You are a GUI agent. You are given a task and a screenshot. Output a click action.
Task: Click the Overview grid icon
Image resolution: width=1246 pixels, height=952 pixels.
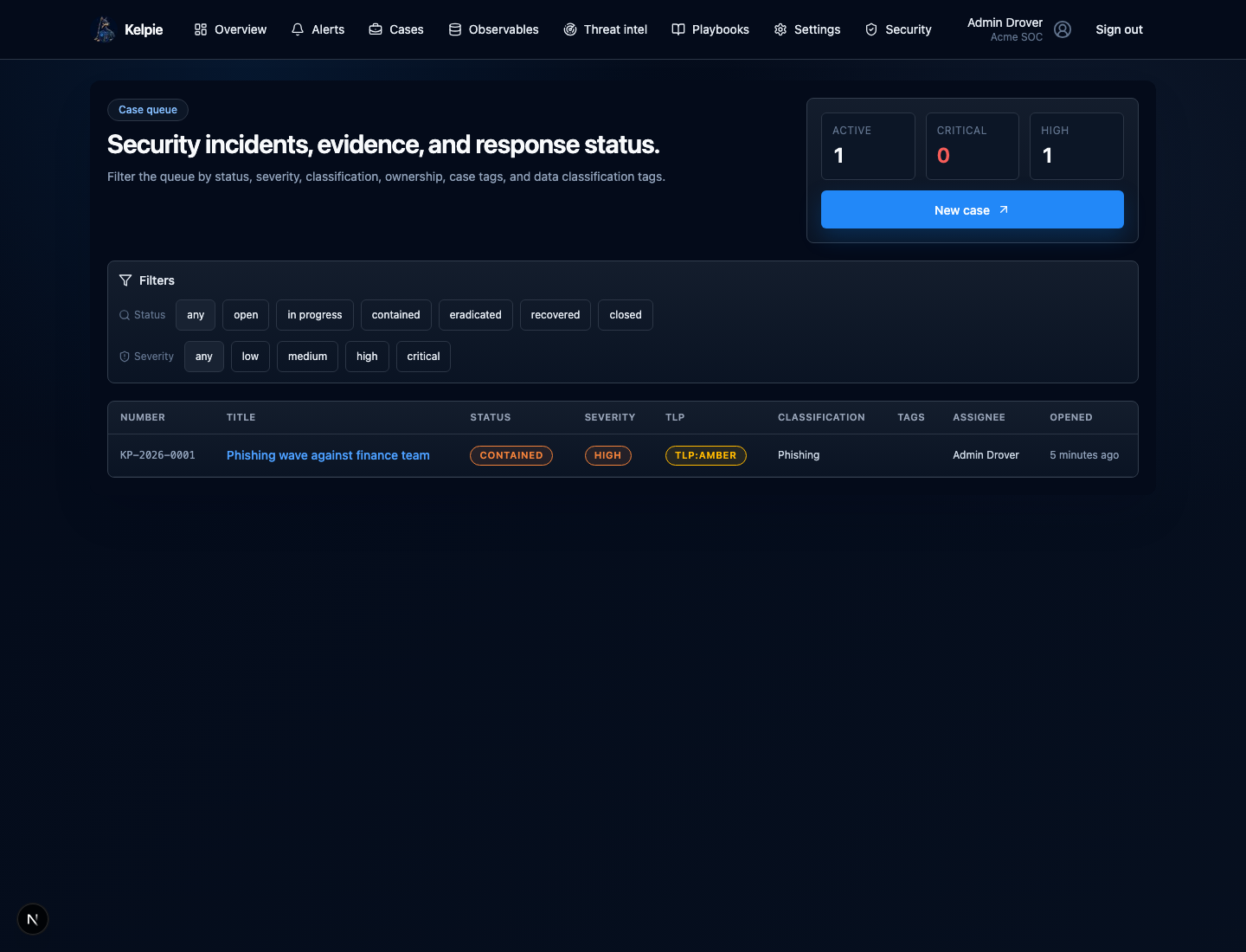coord(201,29)
